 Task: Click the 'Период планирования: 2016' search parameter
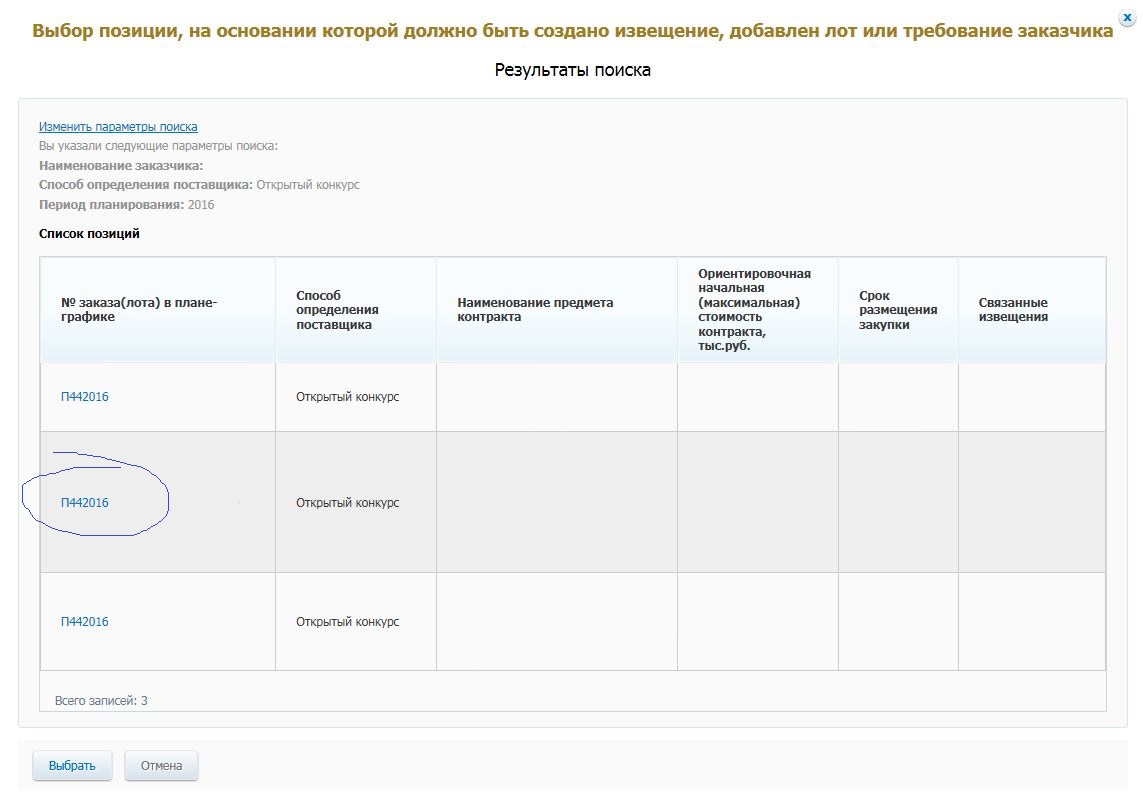(126, 205)
